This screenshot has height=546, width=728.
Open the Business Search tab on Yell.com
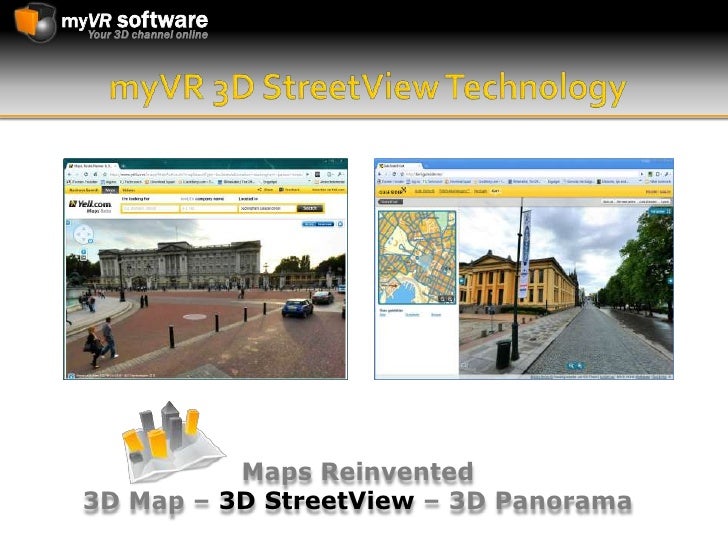coord(84,190)
